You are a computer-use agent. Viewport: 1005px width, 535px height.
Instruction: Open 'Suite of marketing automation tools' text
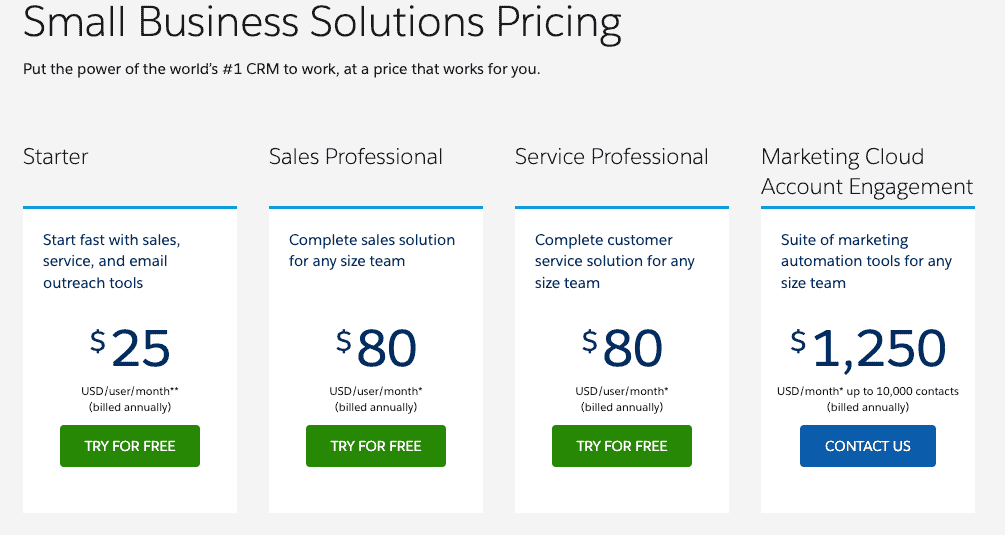coord(866,261)
